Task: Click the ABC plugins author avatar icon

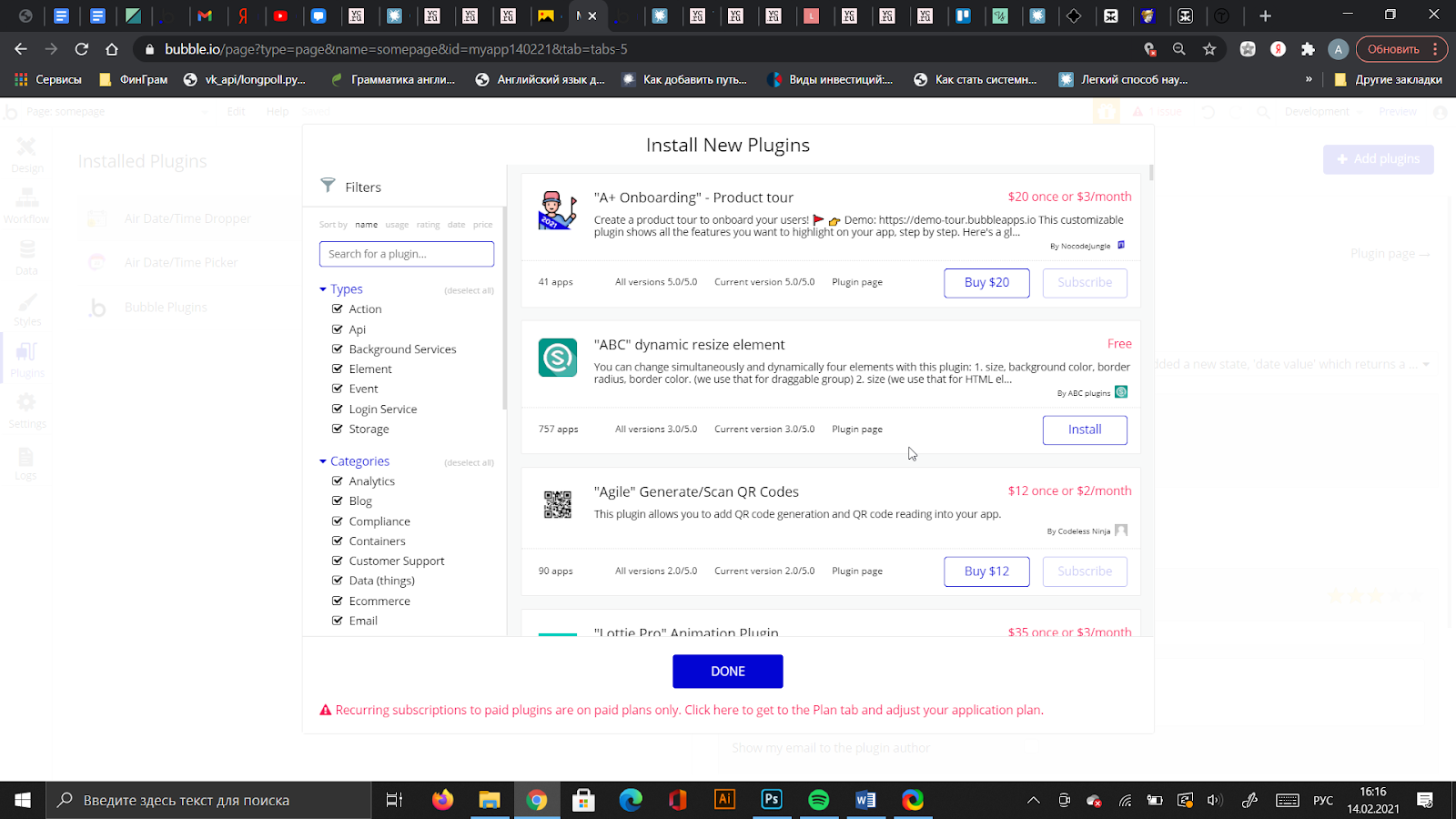Action: (x=1121, y=392)
